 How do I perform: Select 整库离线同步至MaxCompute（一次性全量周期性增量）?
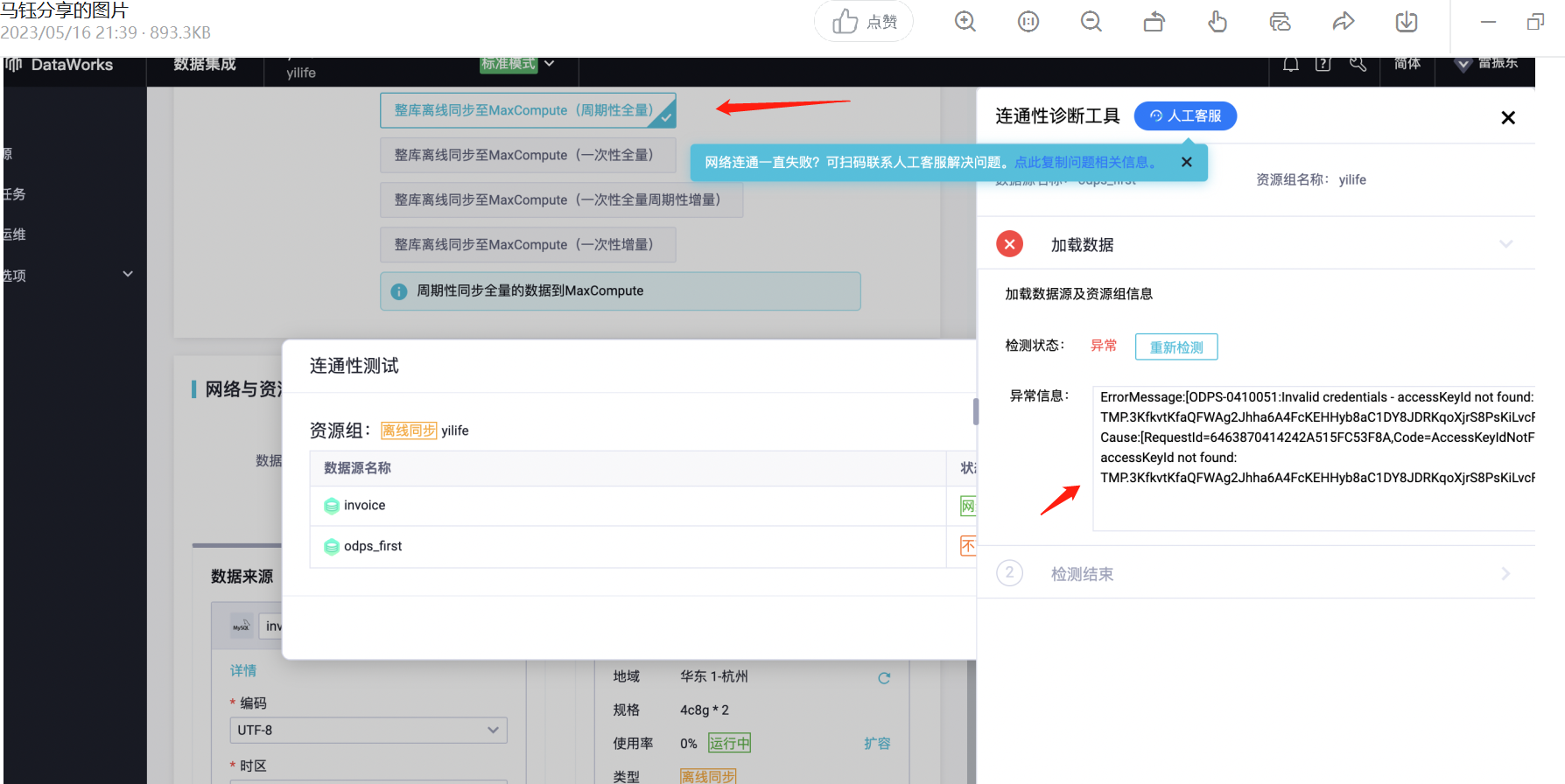pos(561,199)
